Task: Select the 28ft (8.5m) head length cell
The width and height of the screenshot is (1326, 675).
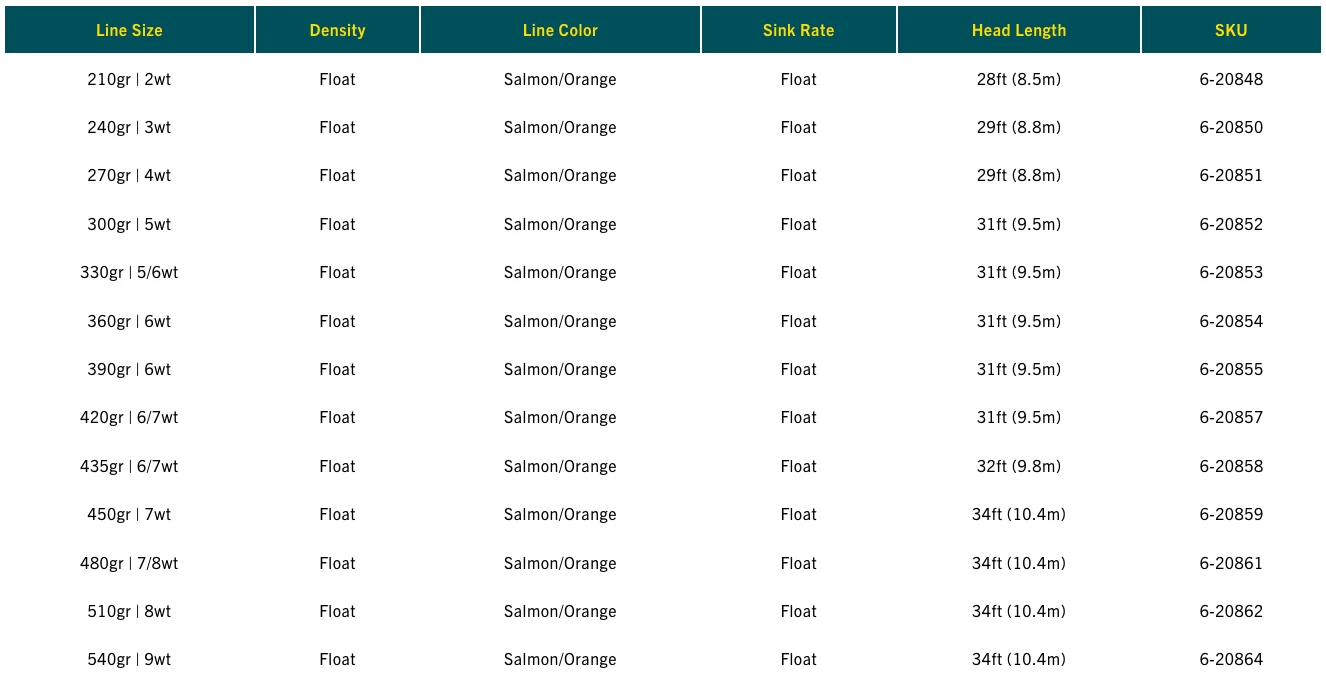Action: (x=1018, y=79)
